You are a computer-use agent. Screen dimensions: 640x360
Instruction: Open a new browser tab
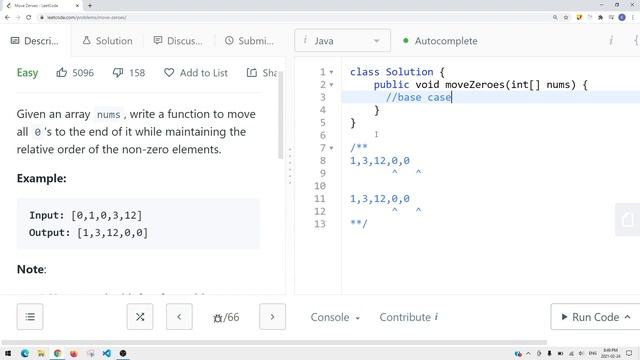(90, 6)
